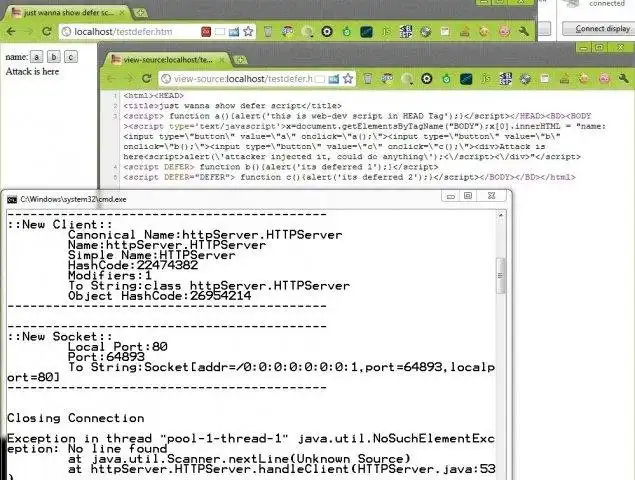The image size is (635, 480).
Task: Click the orange face extension icon in the view-source toolbar
Action: (584, 79)
